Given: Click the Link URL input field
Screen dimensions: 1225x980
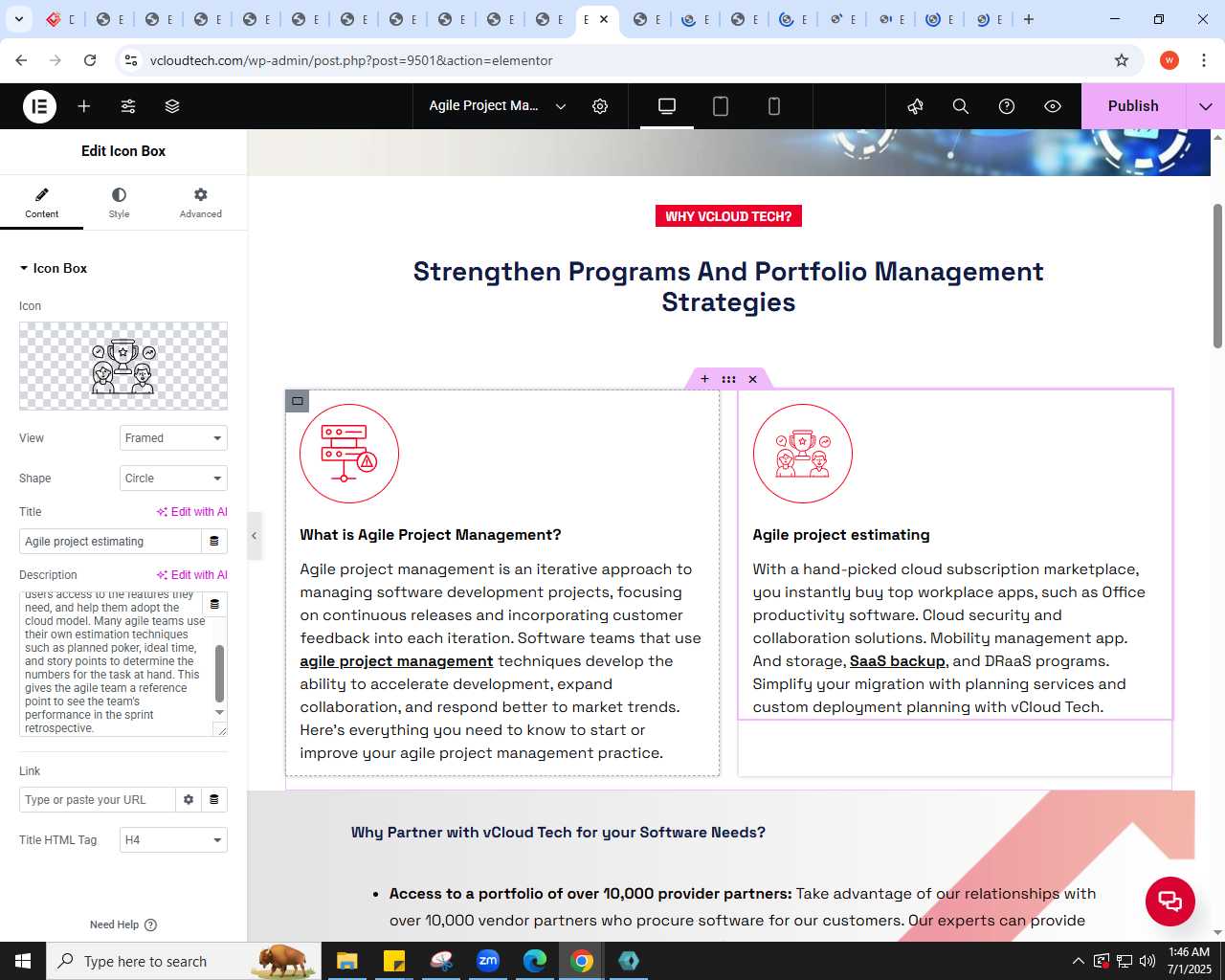Looking at the screenshot, I should [x=97, y=800].
